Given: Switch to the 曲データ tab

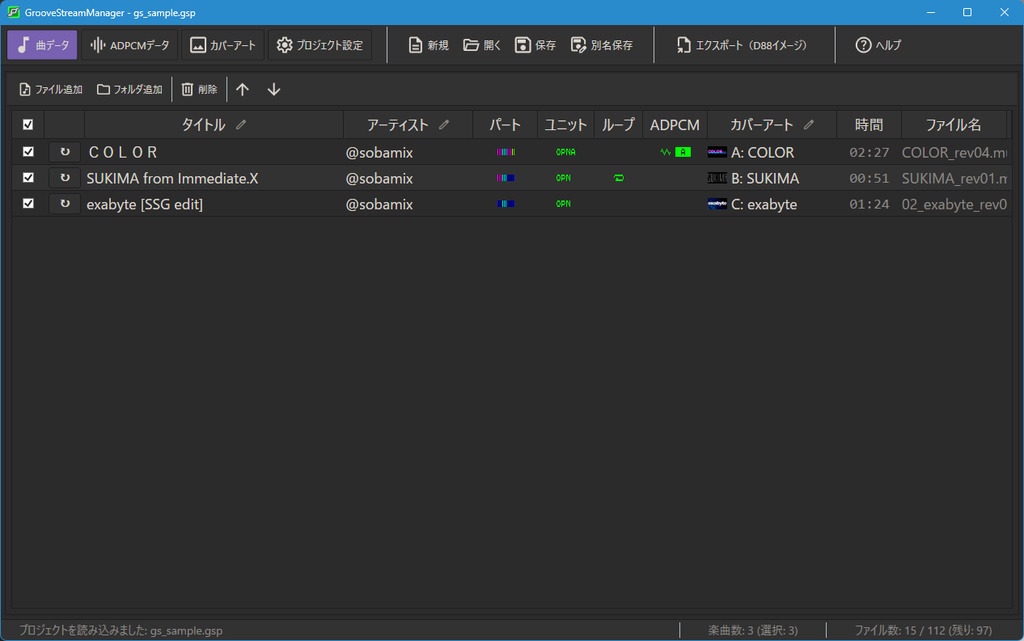Looking at the screenshot, I should 42,45.
